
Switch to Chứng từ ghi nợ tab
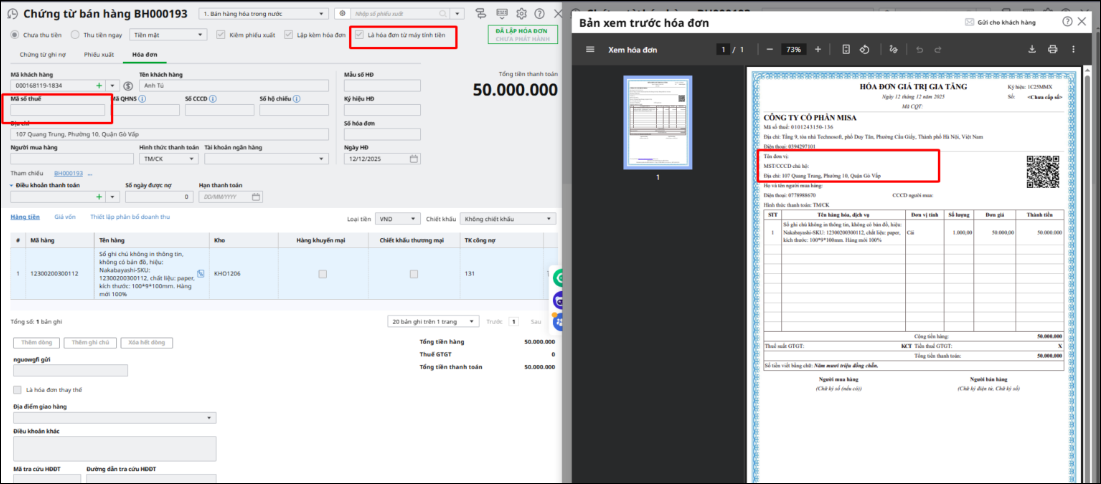41,54
